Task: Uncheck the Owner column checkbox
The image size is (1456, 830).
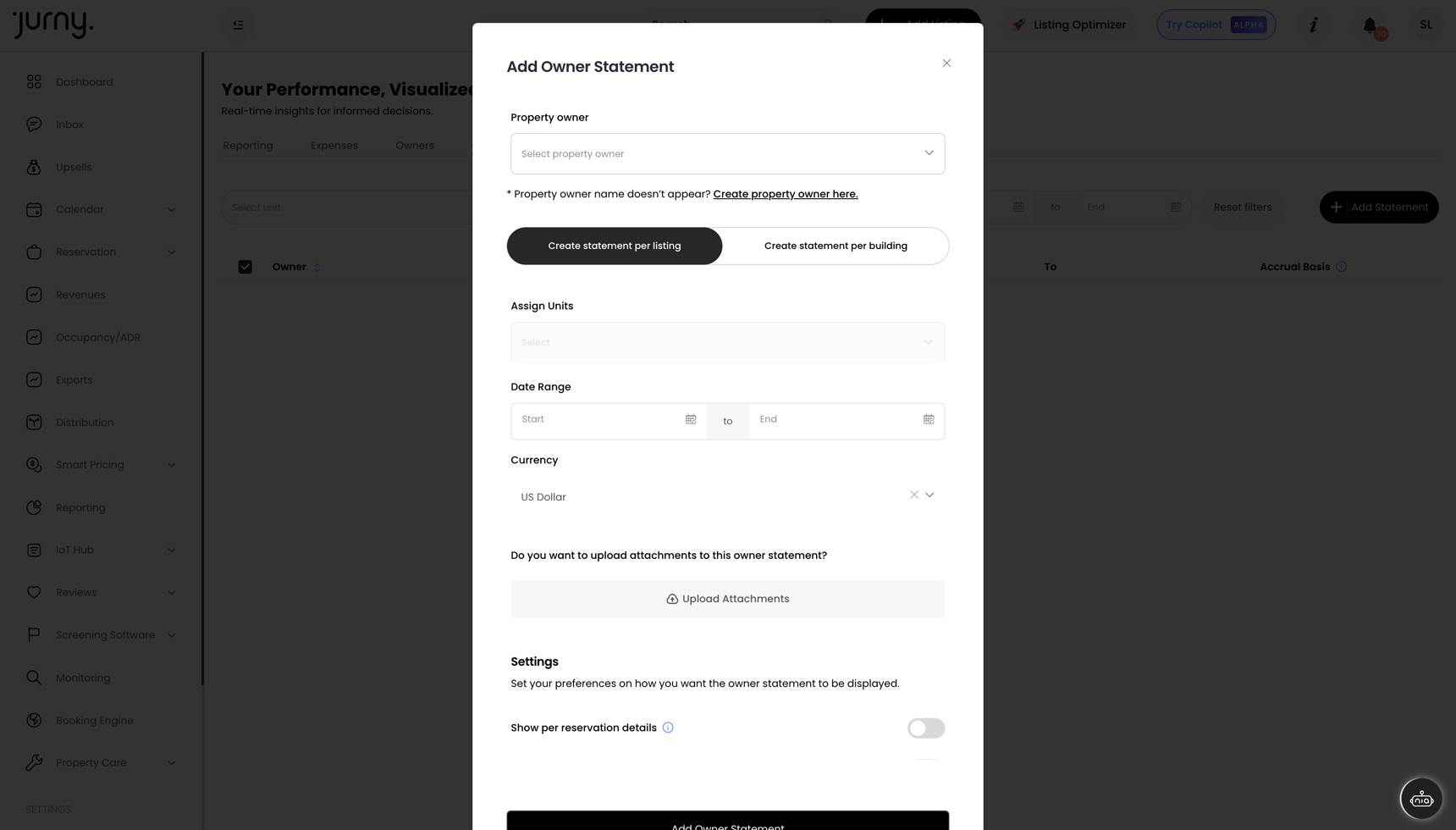Action: coord(245,266)
